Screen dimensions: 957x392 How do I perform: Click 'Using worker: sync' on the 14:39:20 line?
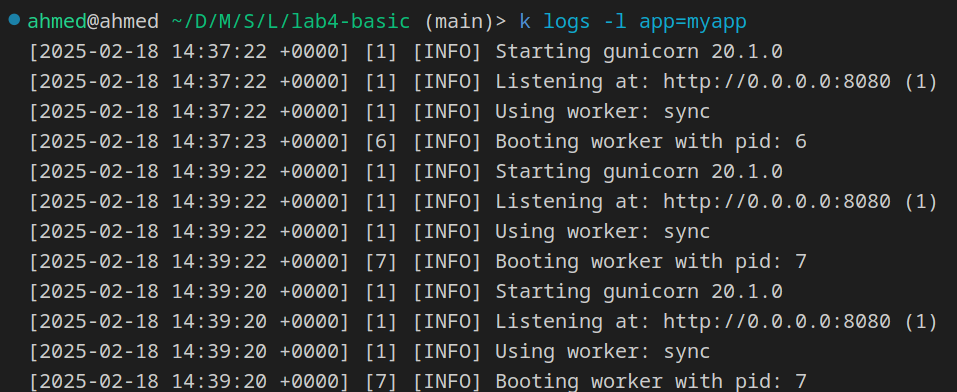coord(602,351)
